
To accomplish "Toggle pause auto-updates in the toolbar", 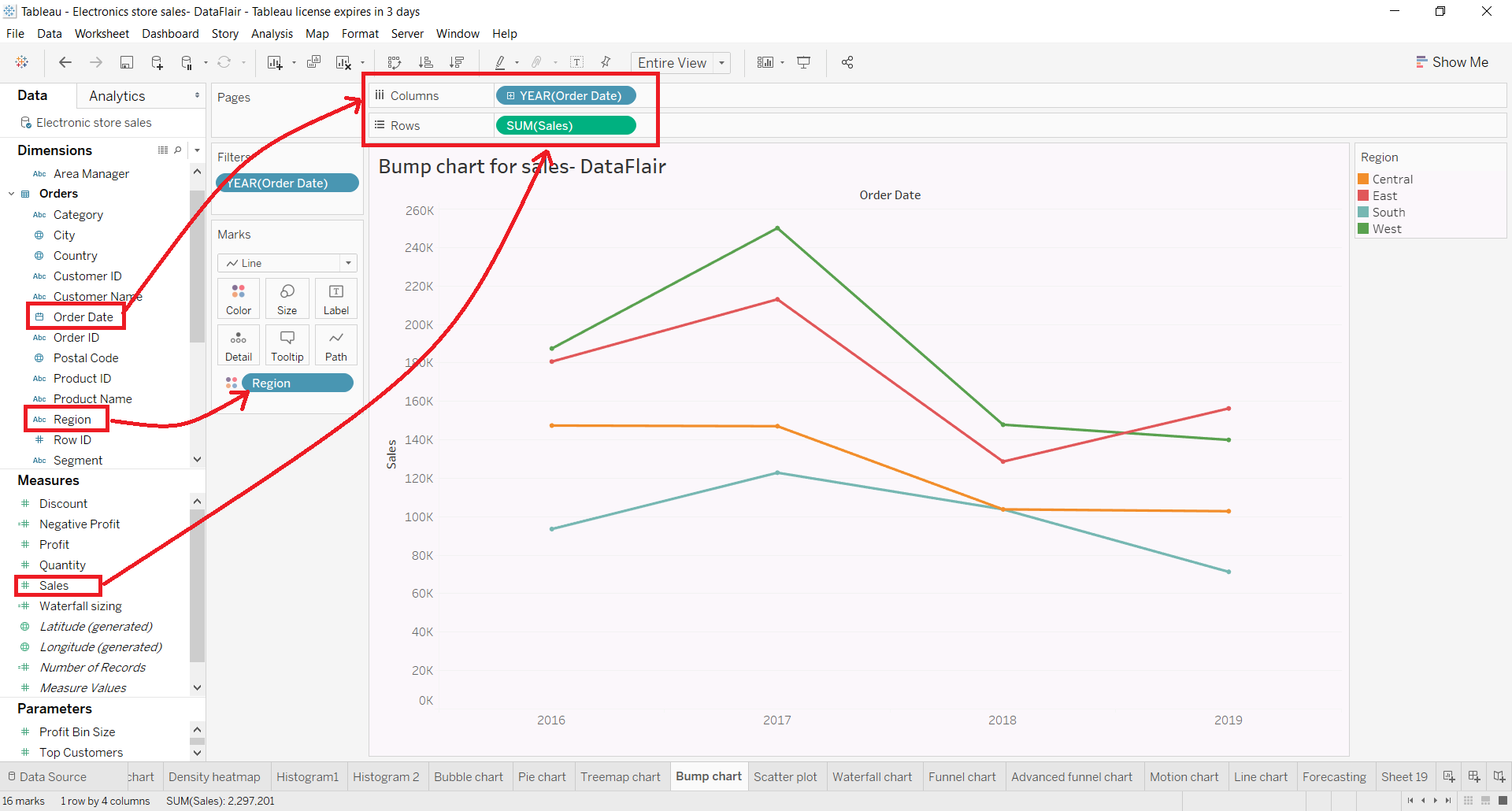I will click(x=187, y=62).
